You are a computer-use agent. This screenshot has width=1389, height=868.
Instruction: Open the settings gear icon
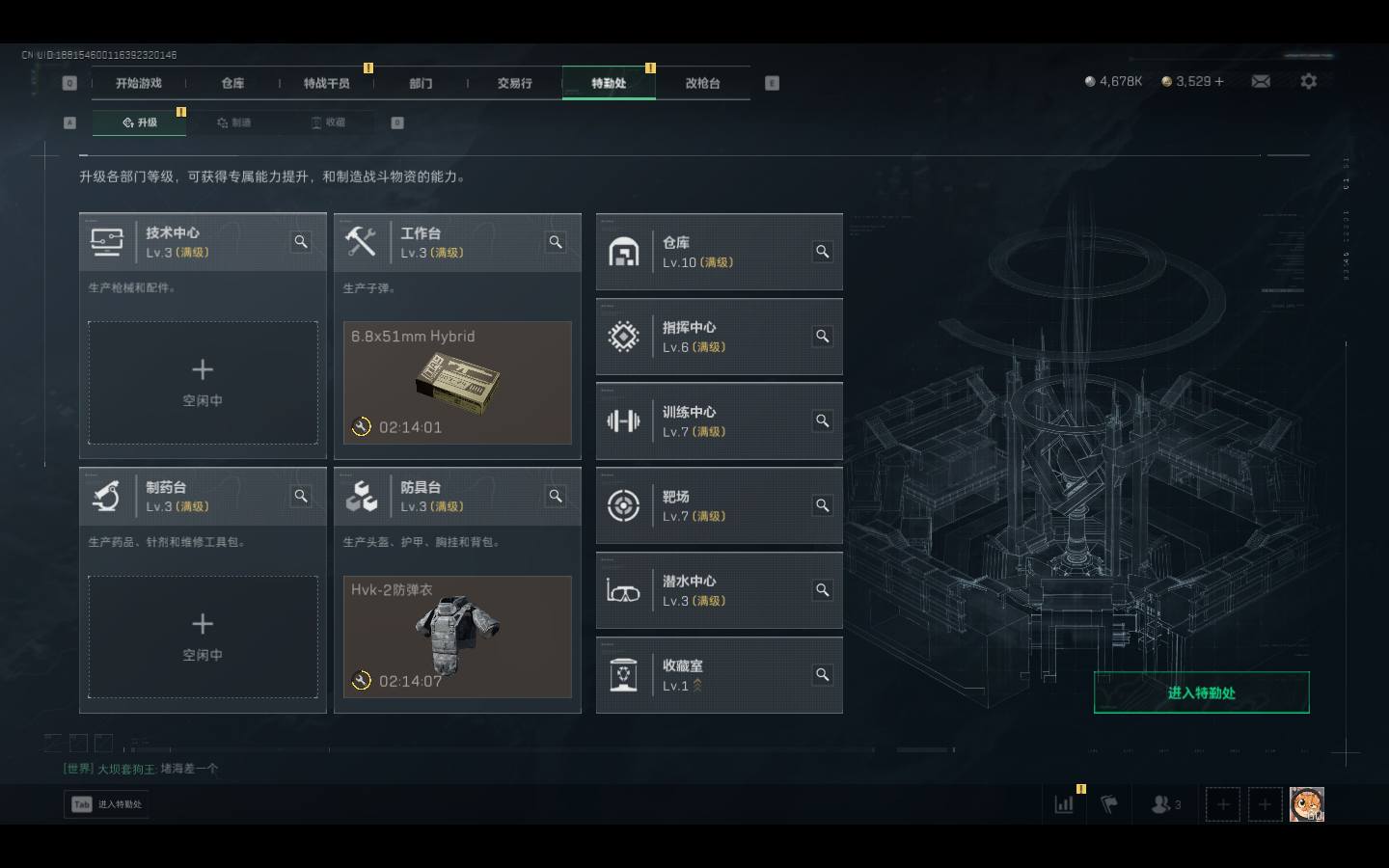[x=1308, y=81]
